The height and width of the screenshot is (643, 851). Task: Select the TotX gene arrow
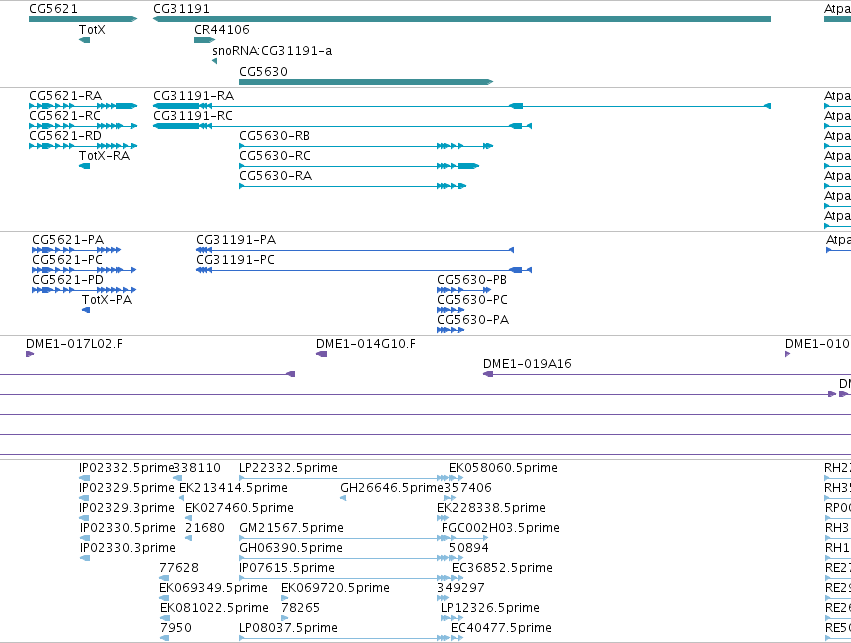(x=85, y=40)
